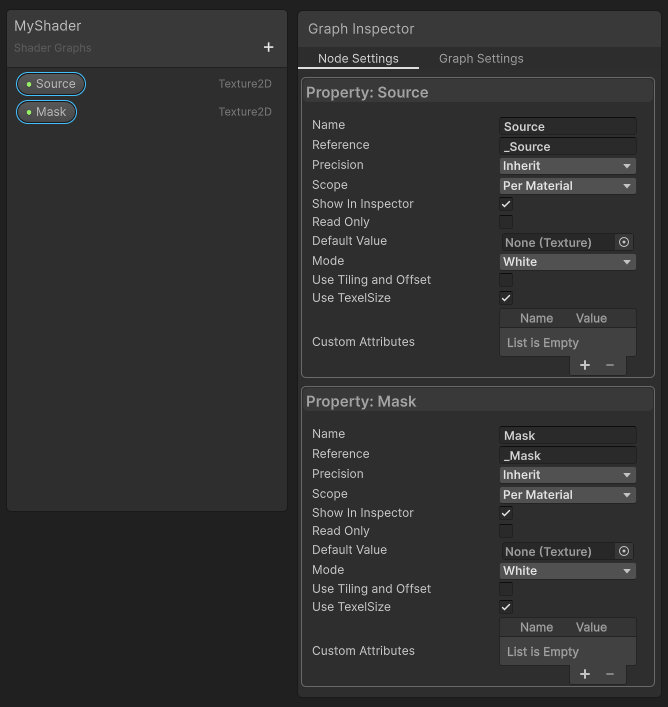Add custom attribute to Source property
This screenshot has height=707, width=668.
click(x=585, y=365)
